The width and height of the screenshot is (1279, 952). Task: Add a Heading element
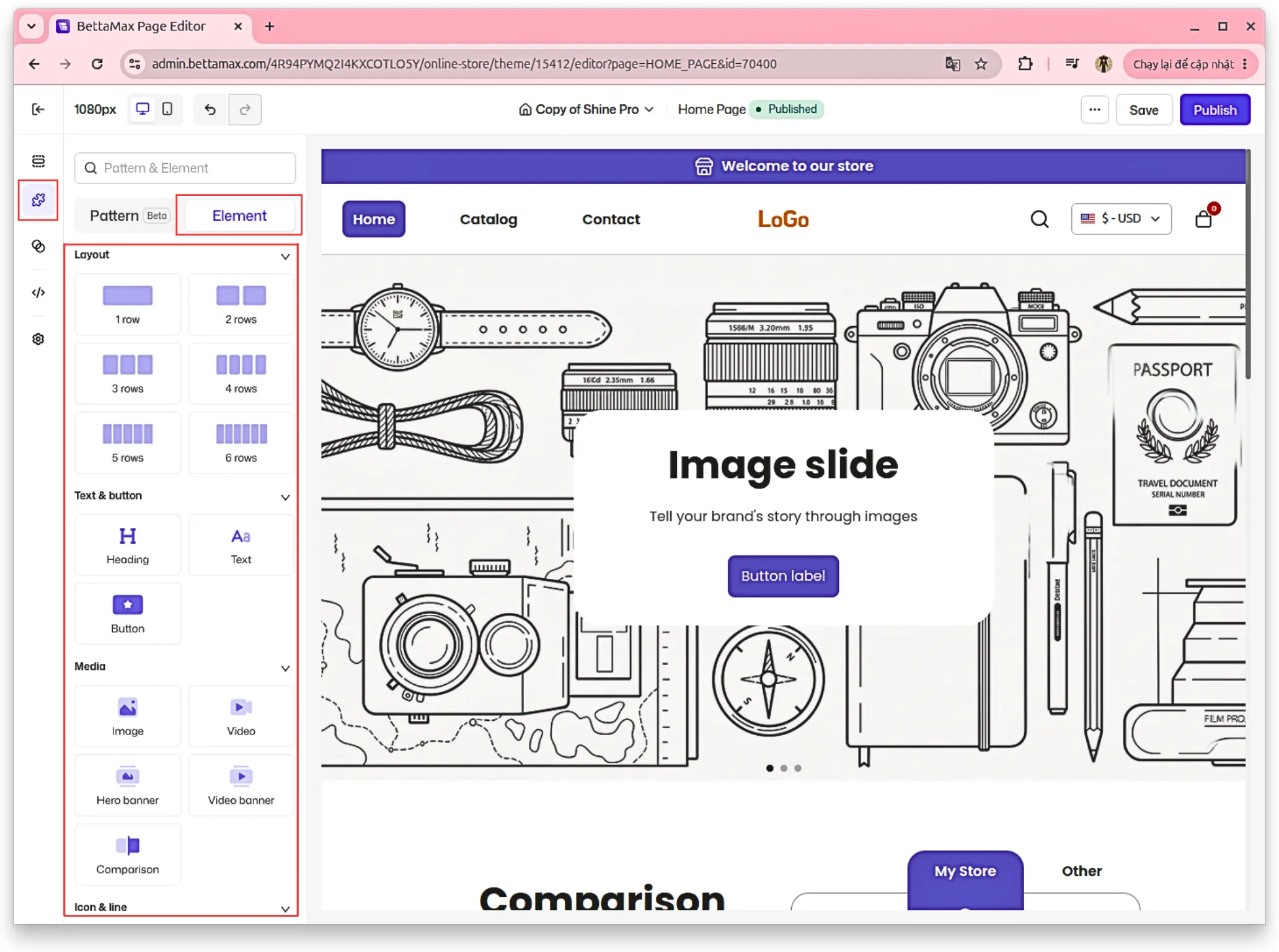tap(128, 545)
